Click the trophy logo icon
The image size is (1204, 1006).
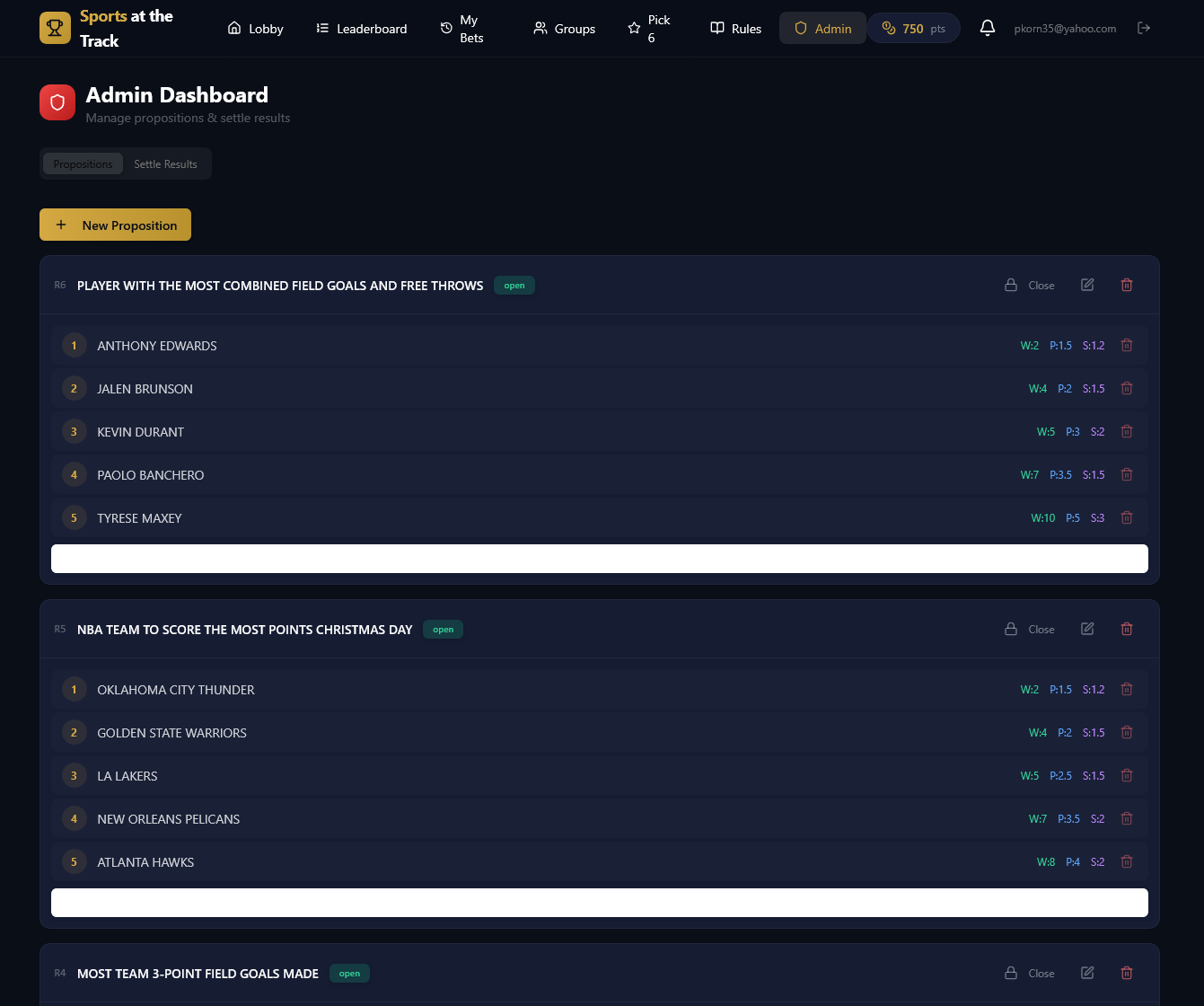point(56,28)
